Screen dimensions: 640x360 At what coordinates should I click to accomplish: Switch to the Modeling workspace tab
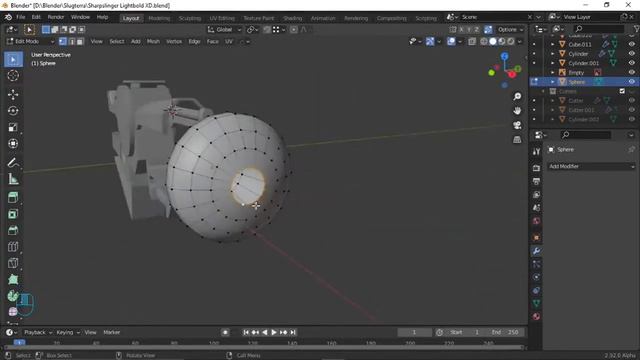[159, 18]
